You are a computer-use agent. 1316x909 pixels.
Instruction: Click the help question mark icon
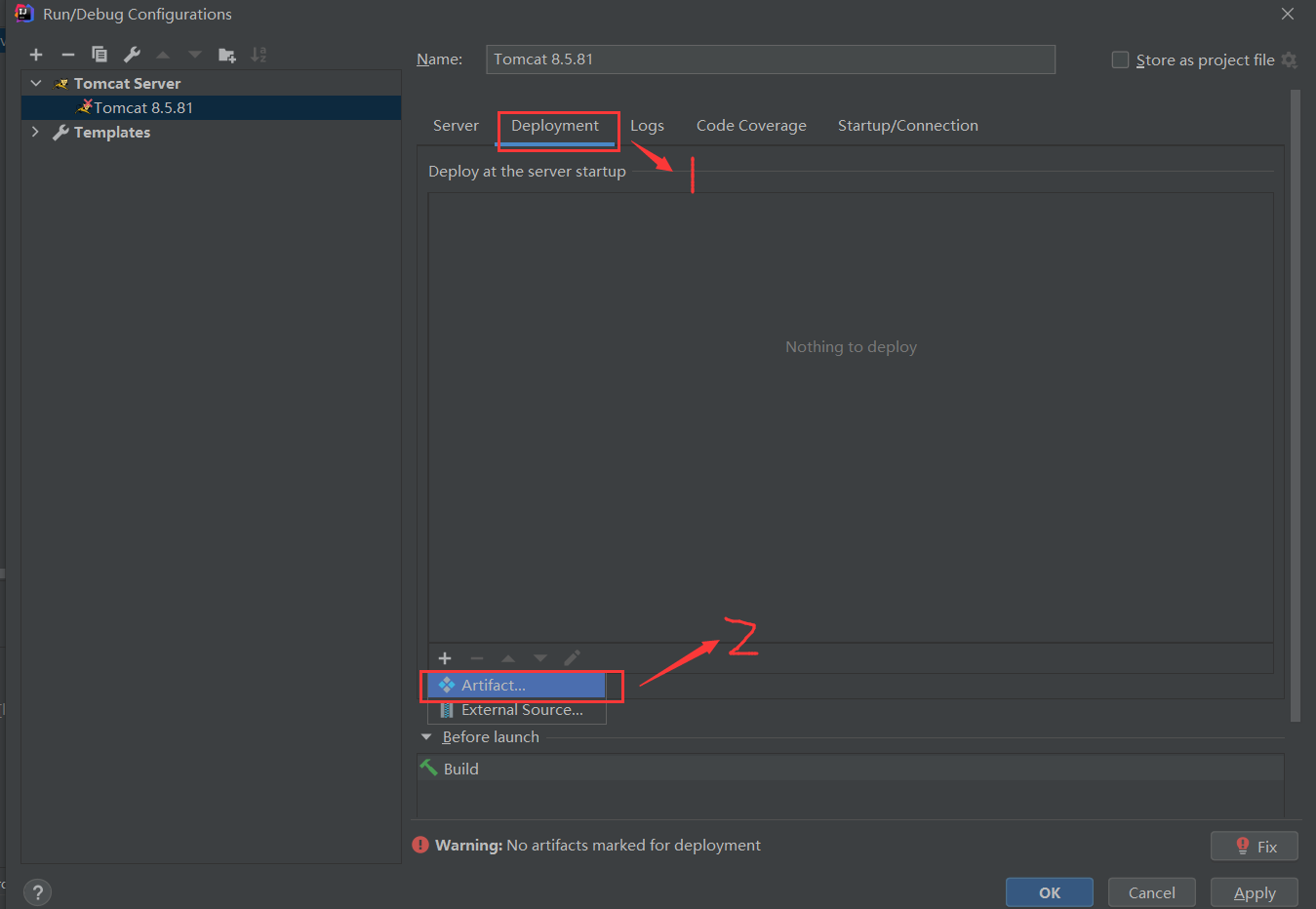tap(37, 892)
